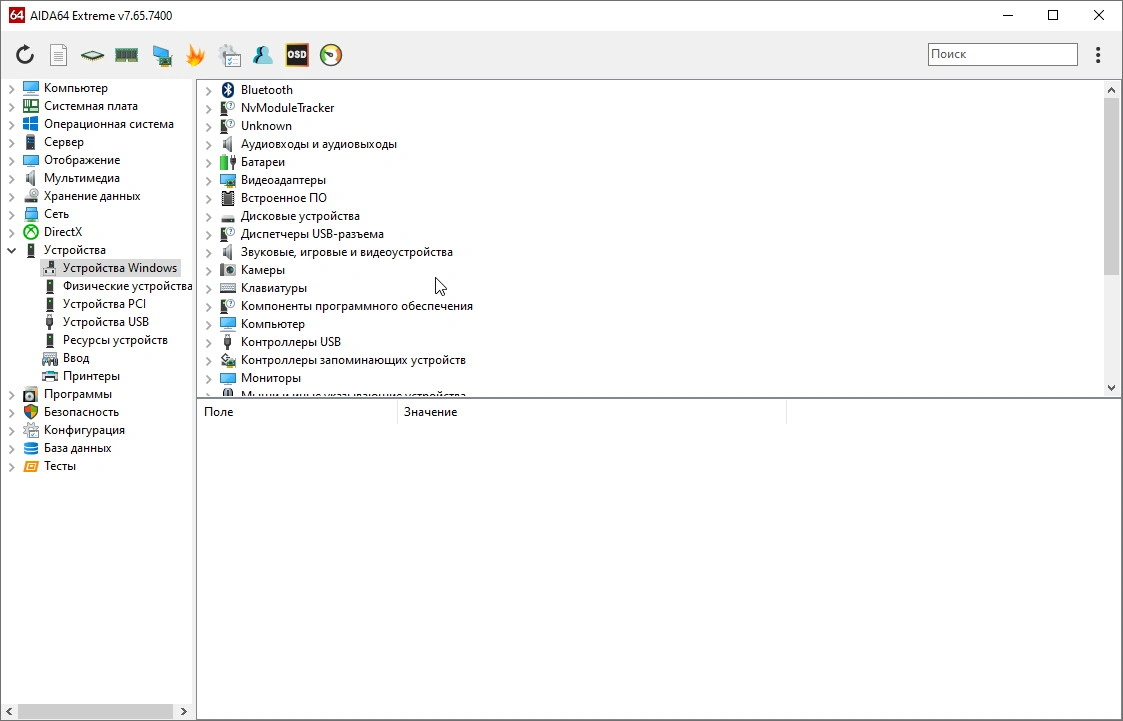The width and height of the screenshot is (1123, 721).
Task: Open the monitor diagnostics toolbar icon
Action: click(x=162, y=55)
